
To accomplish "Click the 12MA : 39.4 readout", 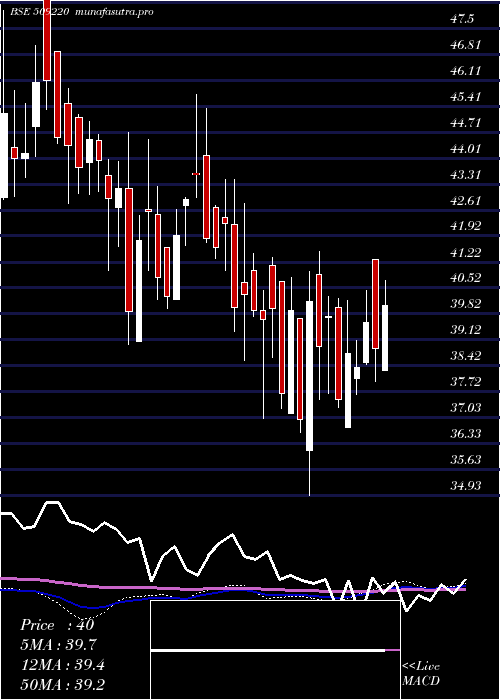I will tap(63, 665).
